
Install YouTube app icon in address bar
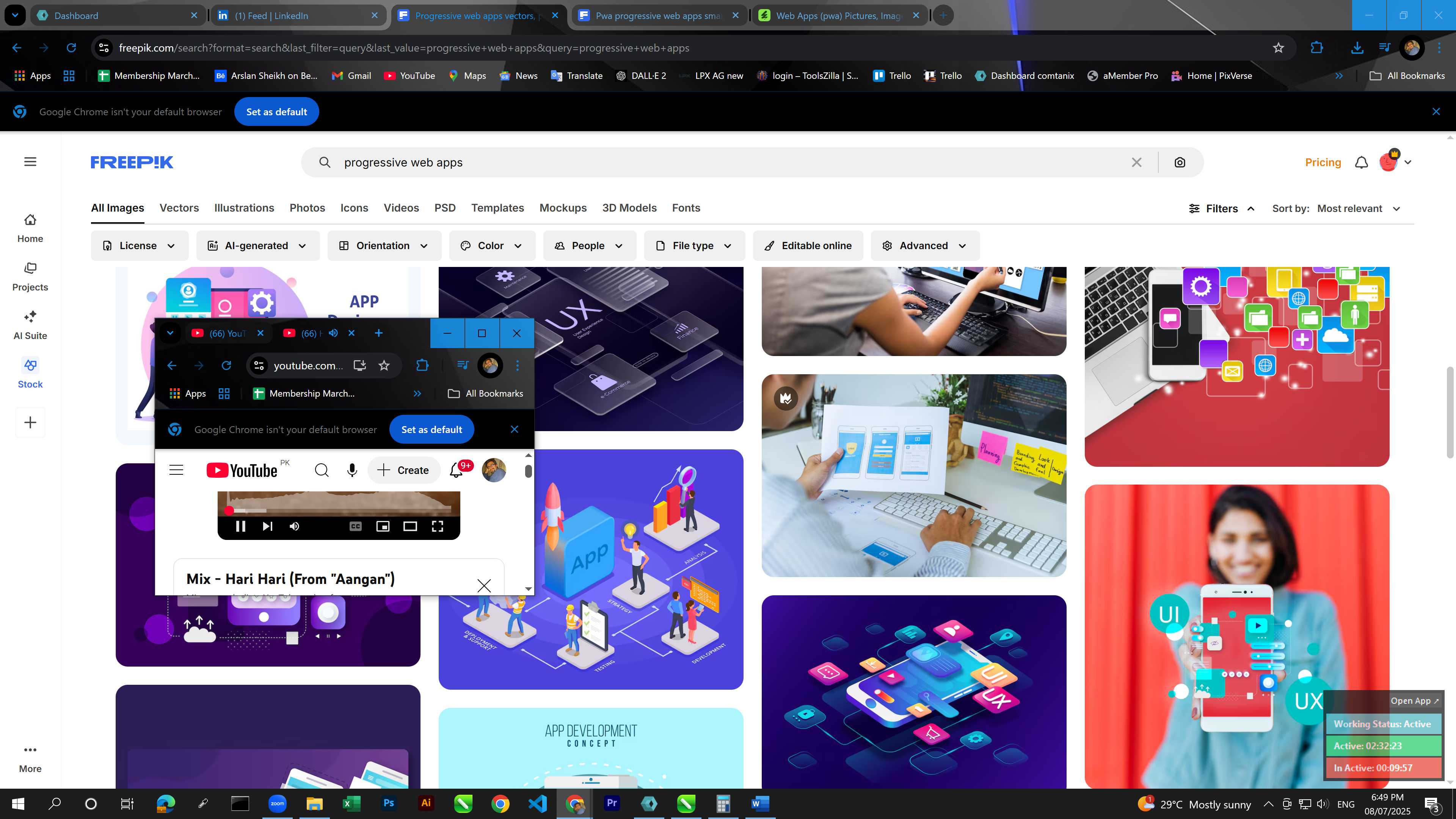359,366
